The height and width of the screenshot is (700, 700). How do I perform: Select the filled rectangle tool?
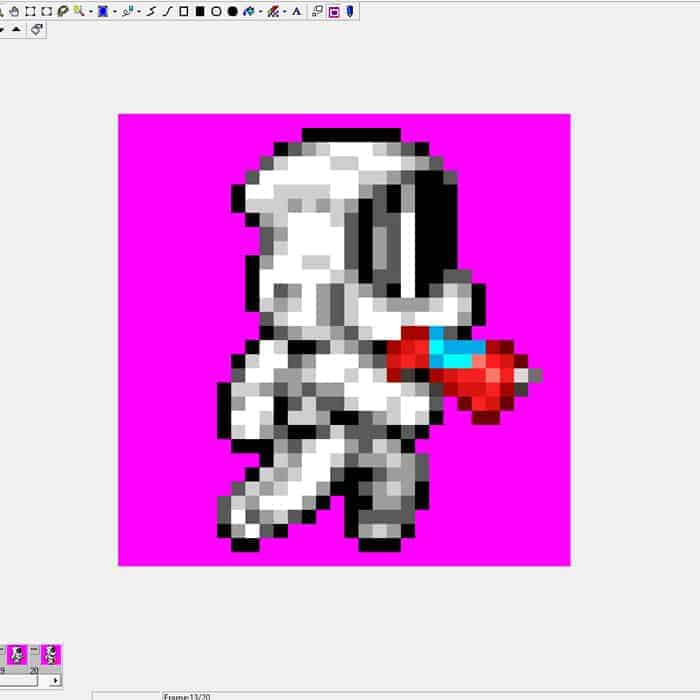tap(200, 12)
